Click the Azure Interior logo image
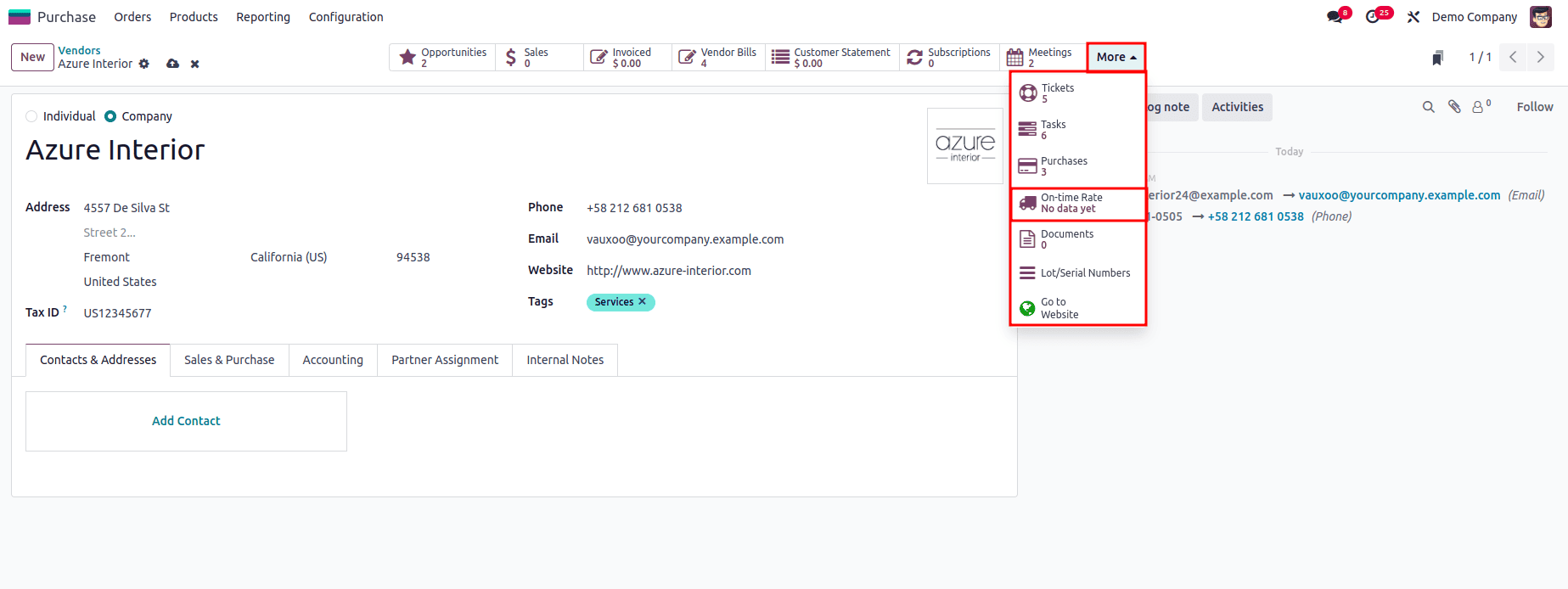1568x589 pixels. coord(965,146)
